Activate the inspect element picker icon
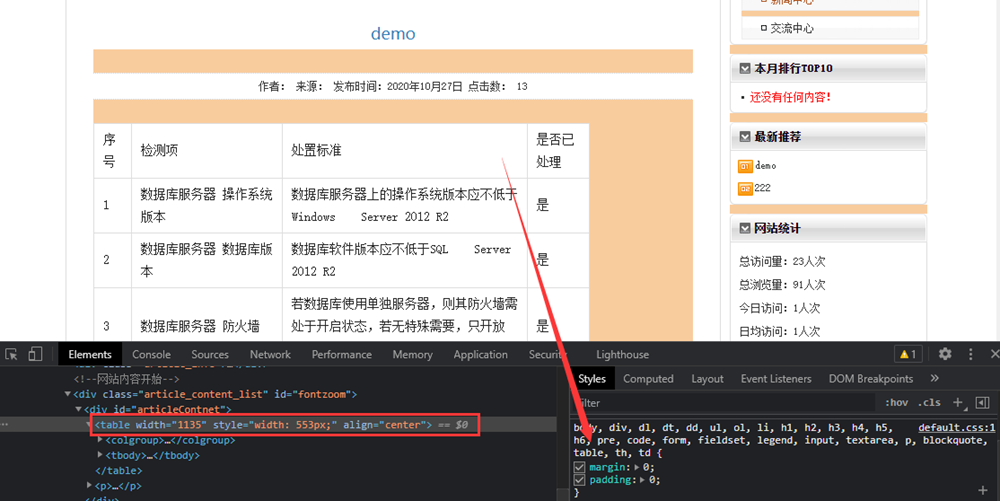The image size is (1000, 501). pos(12,354)
